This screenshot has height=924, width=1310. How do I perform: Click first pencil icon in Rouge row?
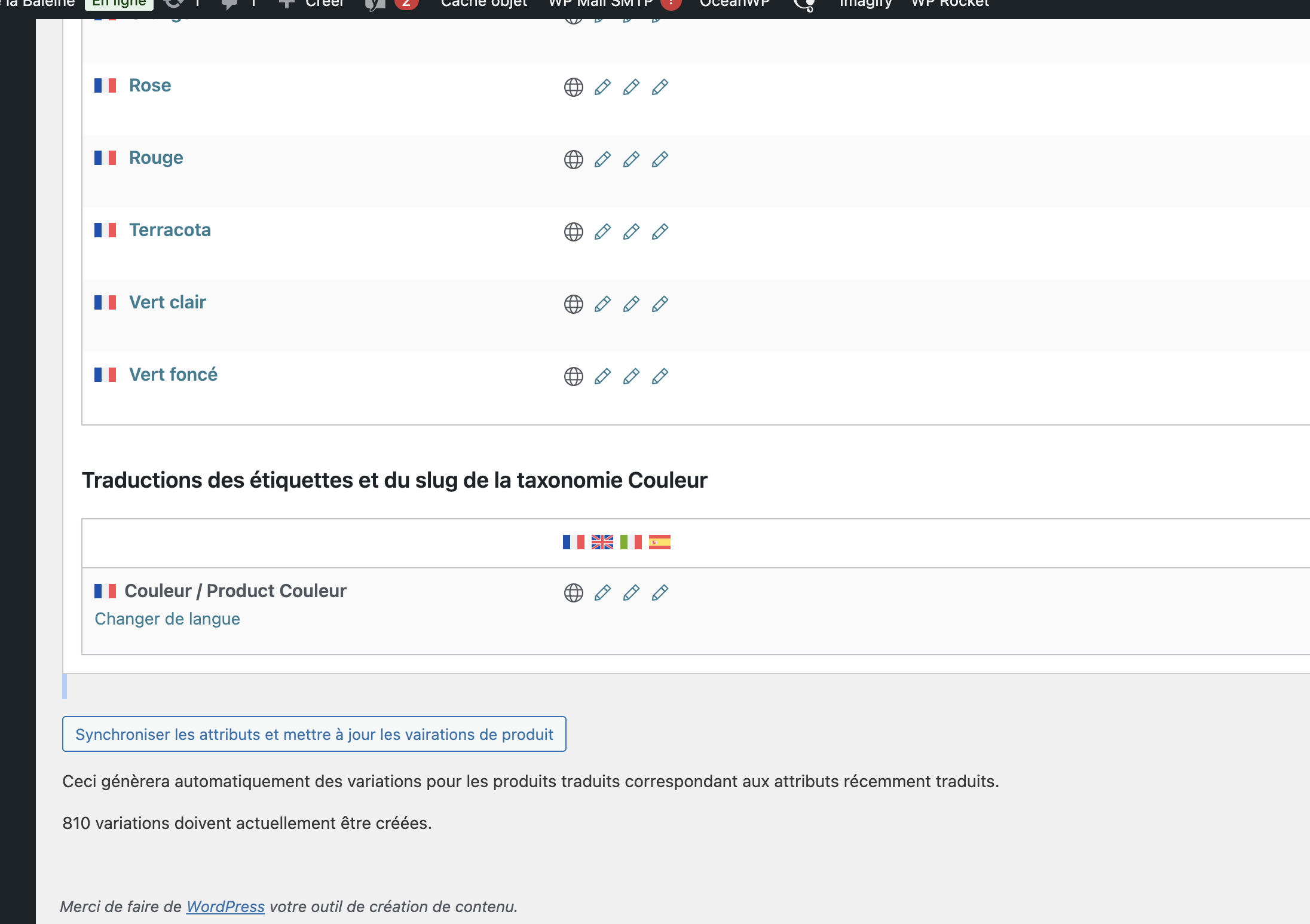tap(602, 160)
